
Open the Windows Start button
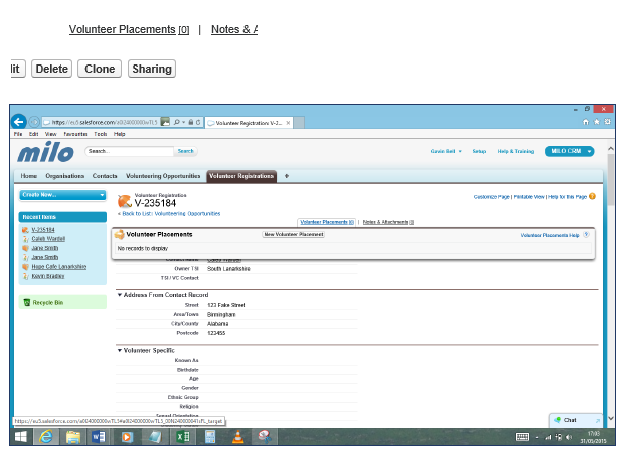pos(21,437)
